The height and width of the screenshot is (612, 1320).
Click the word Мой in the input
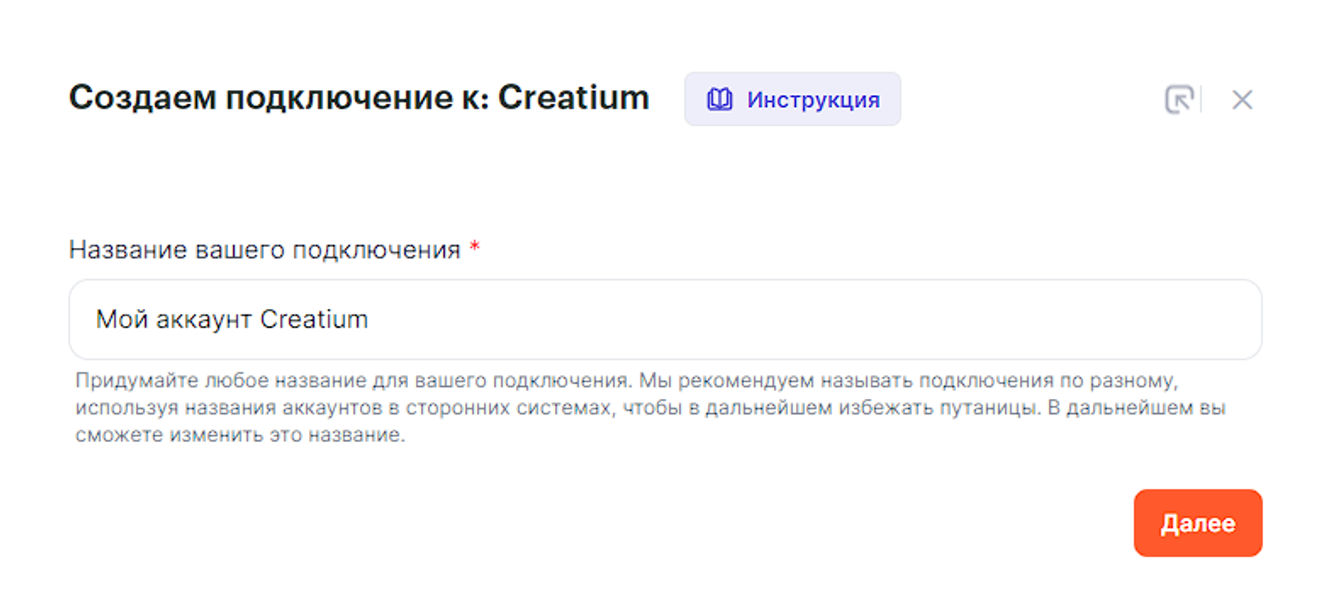(x=115, y=320)
